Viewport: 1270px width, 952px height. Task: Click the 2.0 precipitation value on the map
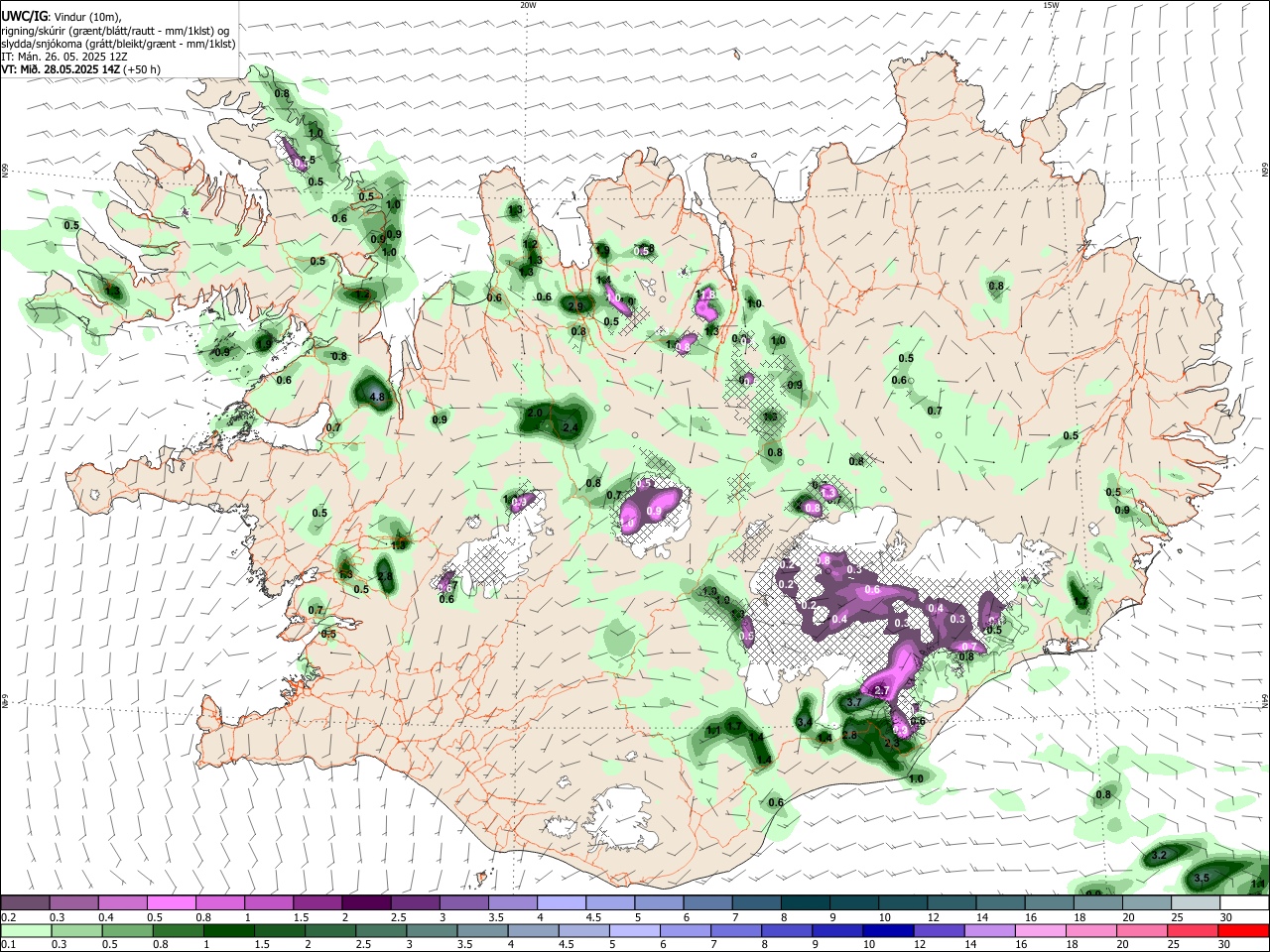tap(535, 413)
